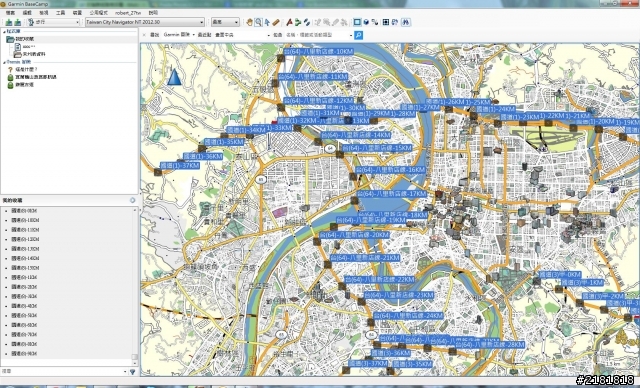
Task: Open the first menu bar item
Action: (x=10, y=13)
